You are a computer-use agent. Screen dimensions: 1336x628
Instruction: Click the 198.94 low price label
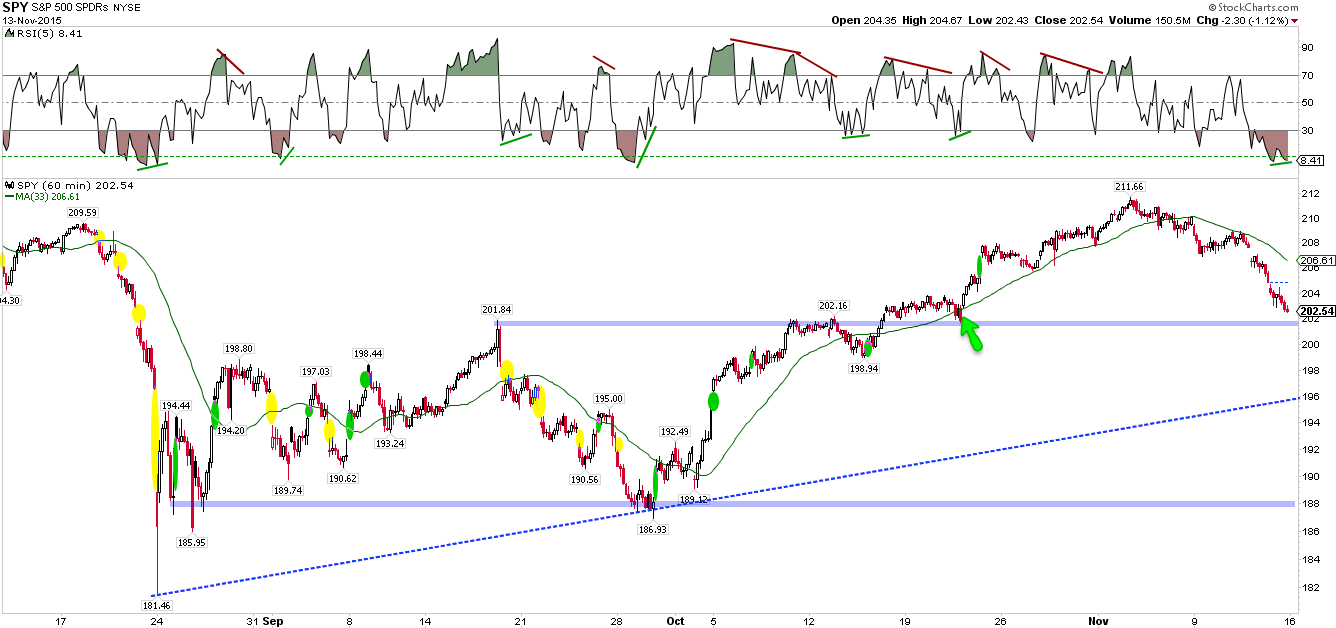(862, 367)
